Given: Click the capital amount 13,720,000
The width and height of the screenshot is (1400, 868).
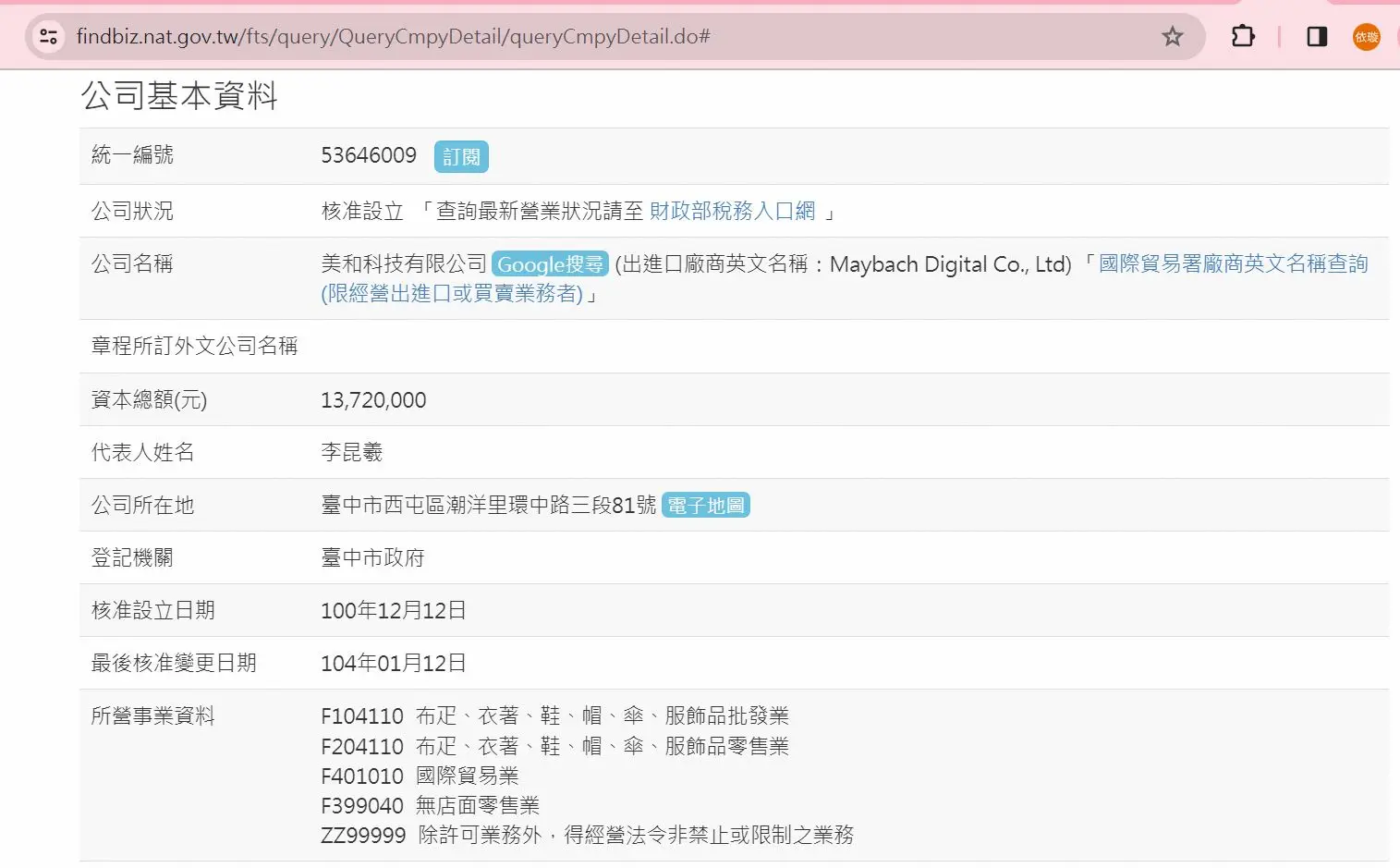Looking at the screenshot, I should [x=373, y=400].
